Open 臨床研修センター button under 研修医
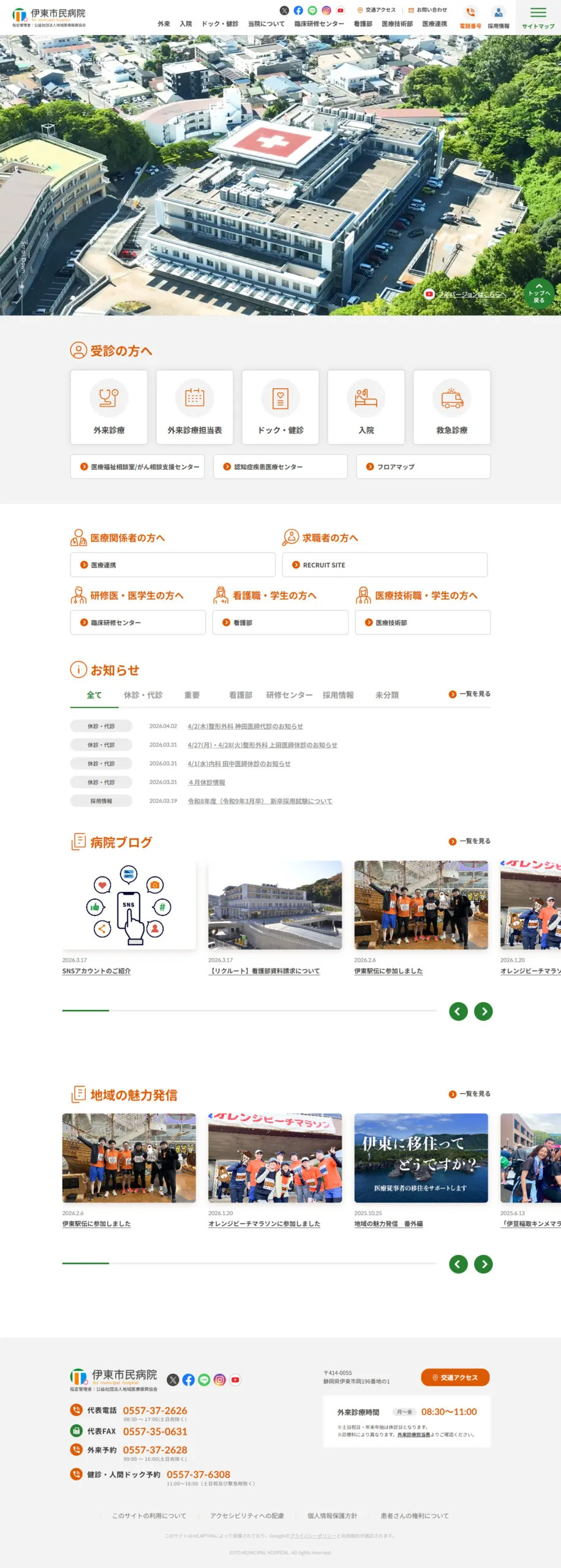 (138, 622)
